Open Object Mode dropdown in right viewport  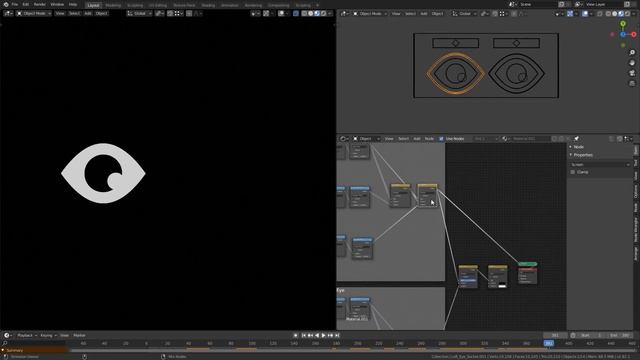[370, 13]
